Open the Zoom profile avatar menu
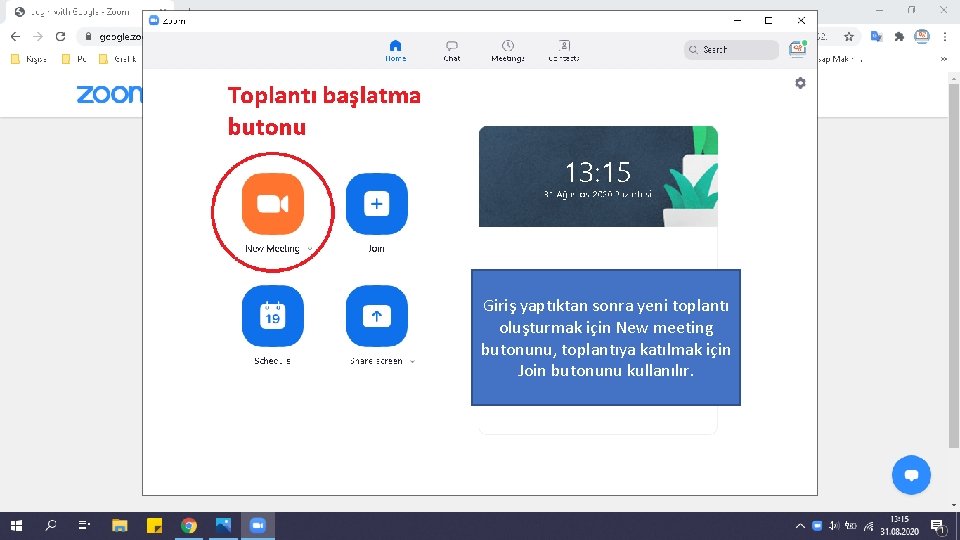960x540 pixels. tap(798, 49)
